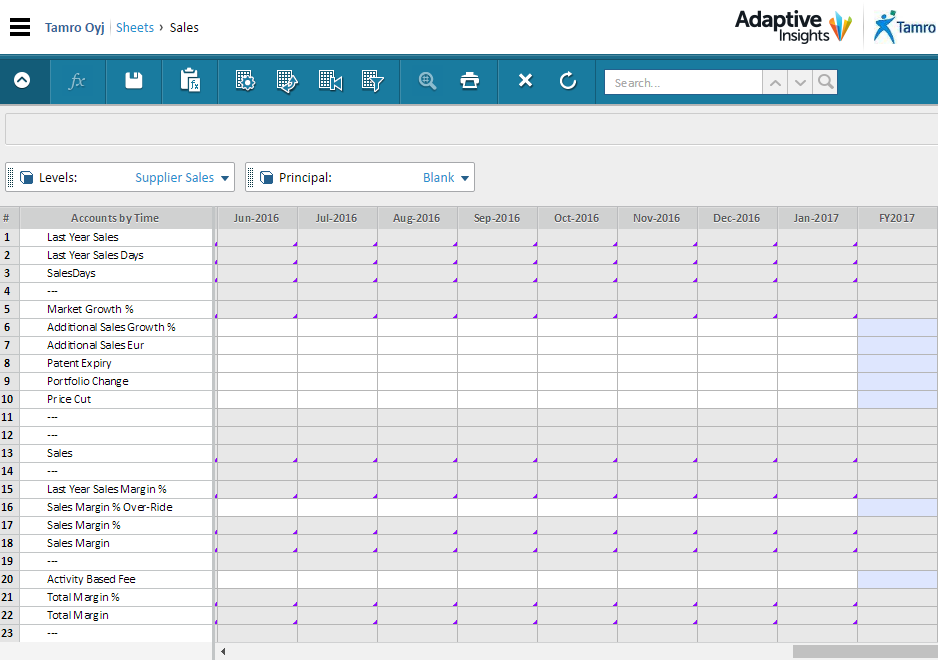Viewport: 938px width, 660px height.
Task: Select the Portfolio Change row
Action: point(87,381)
